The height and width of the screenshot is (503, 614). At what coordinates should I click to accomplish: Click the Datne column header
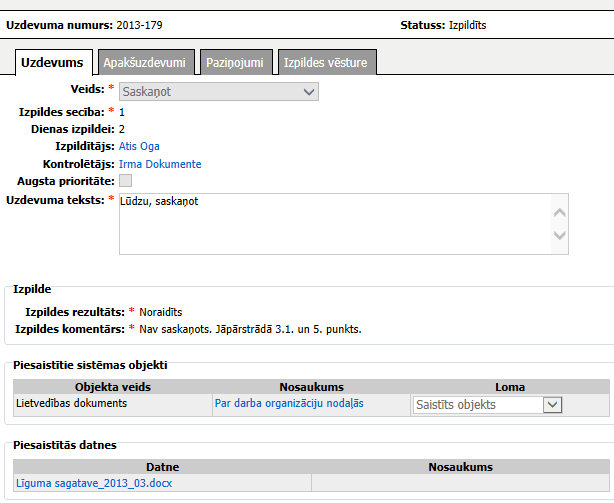tap(162, 467)
